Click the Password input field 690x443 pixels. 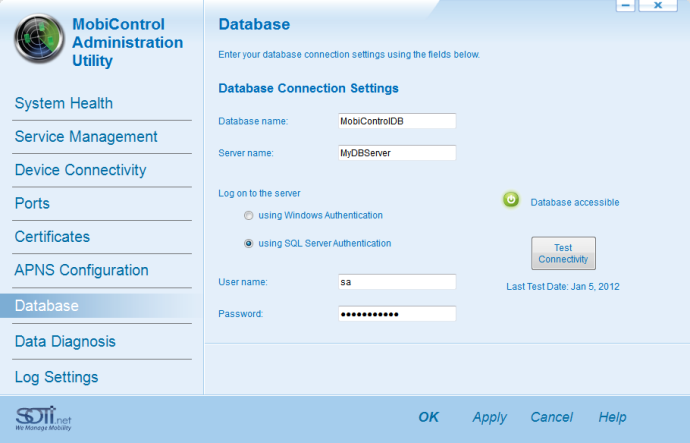click(397, 314)
